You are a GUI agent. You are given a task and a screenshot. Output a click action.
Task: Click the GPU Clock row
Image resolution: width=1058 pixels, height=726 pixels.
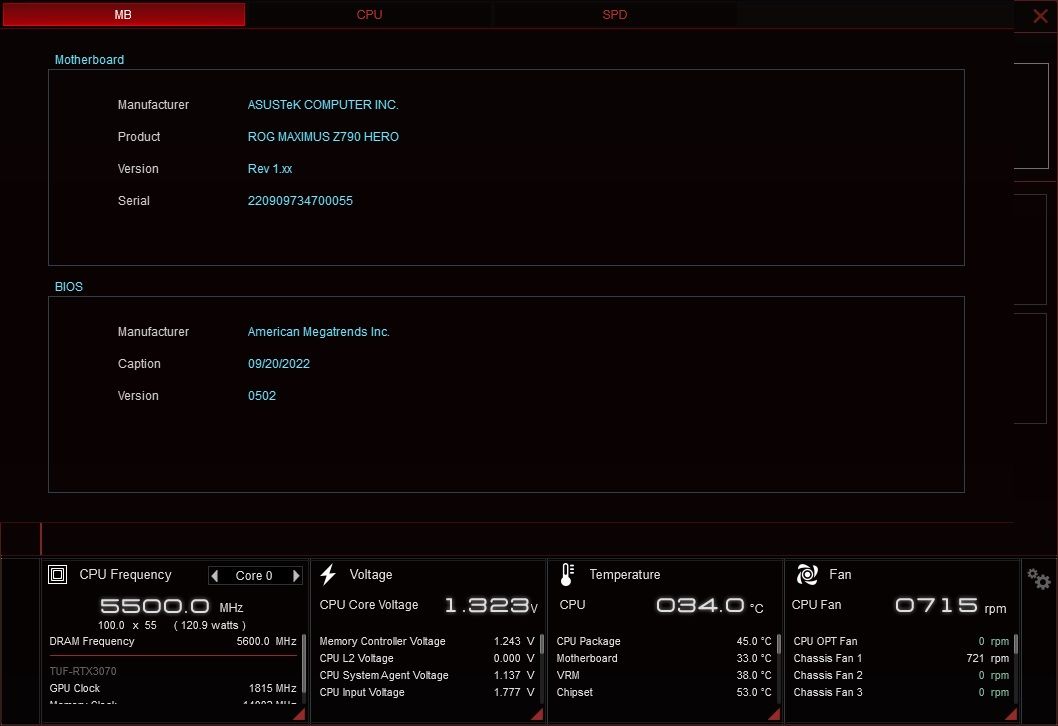point(173,688)
